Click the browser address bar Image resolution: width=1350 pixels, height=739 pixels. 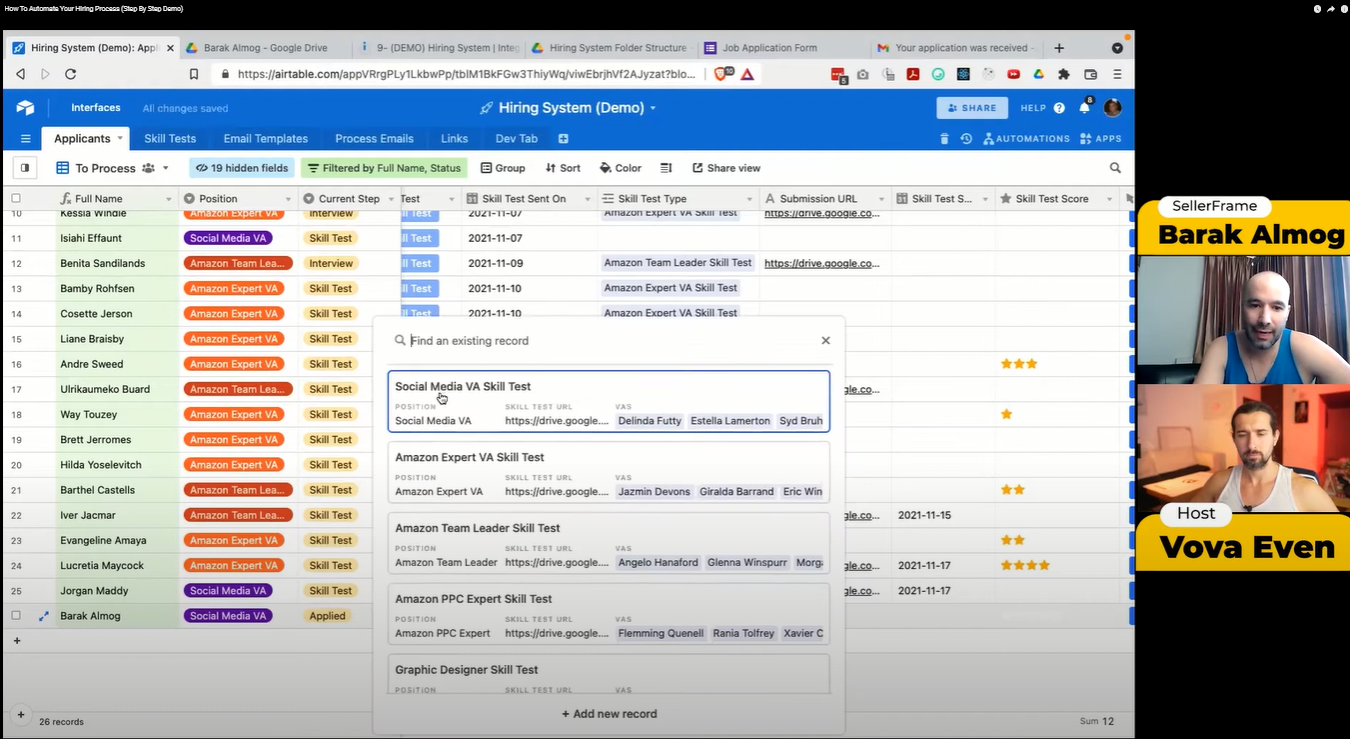466,74
